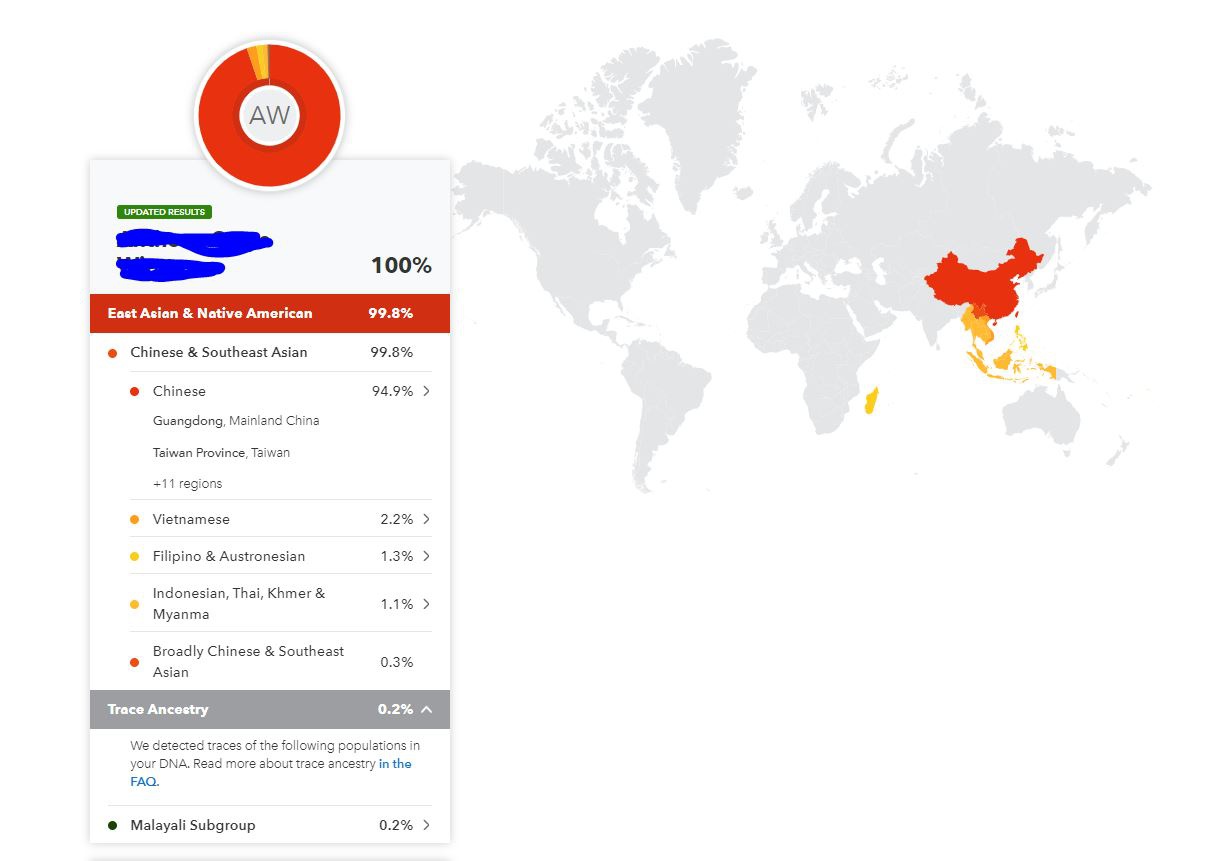Click the Indonesian, Thai, Khmer & Myanma dot
This screenshot has height=861, width=1215.
click(x=134, y=604)
